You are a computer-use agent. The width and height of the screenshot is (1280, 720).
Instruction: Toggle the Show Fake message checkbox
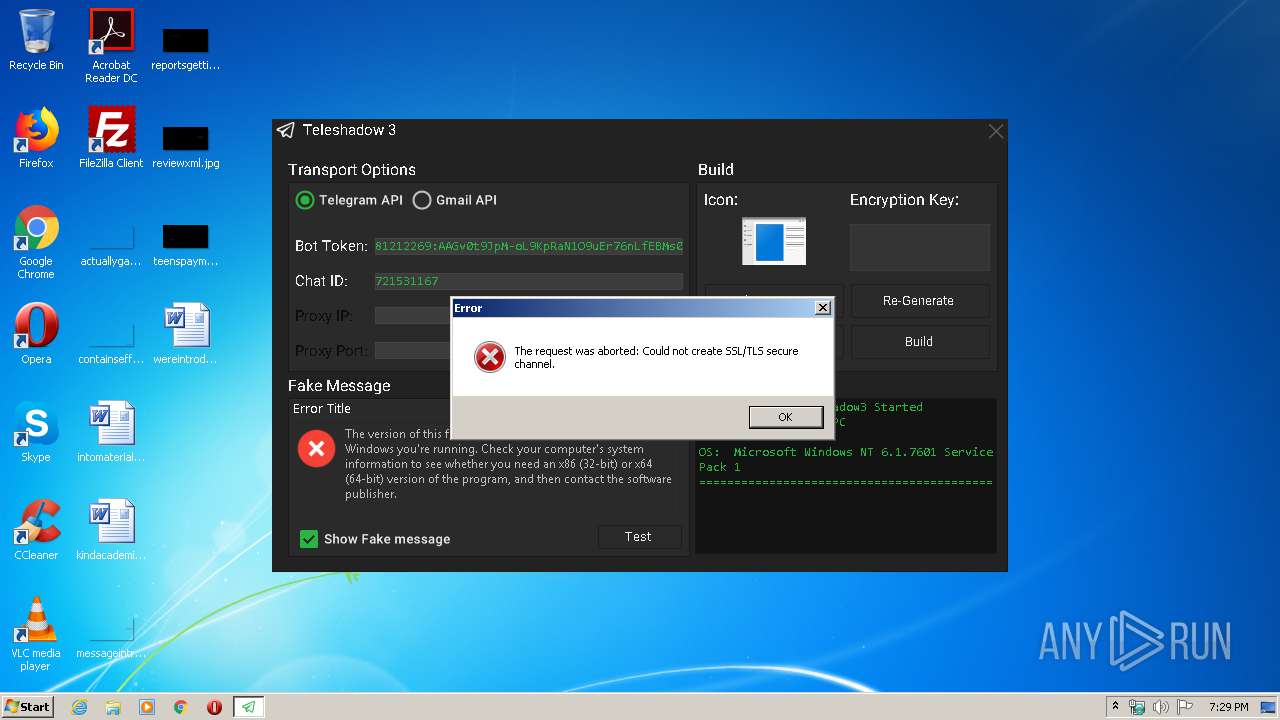click(x=309, y=539)
